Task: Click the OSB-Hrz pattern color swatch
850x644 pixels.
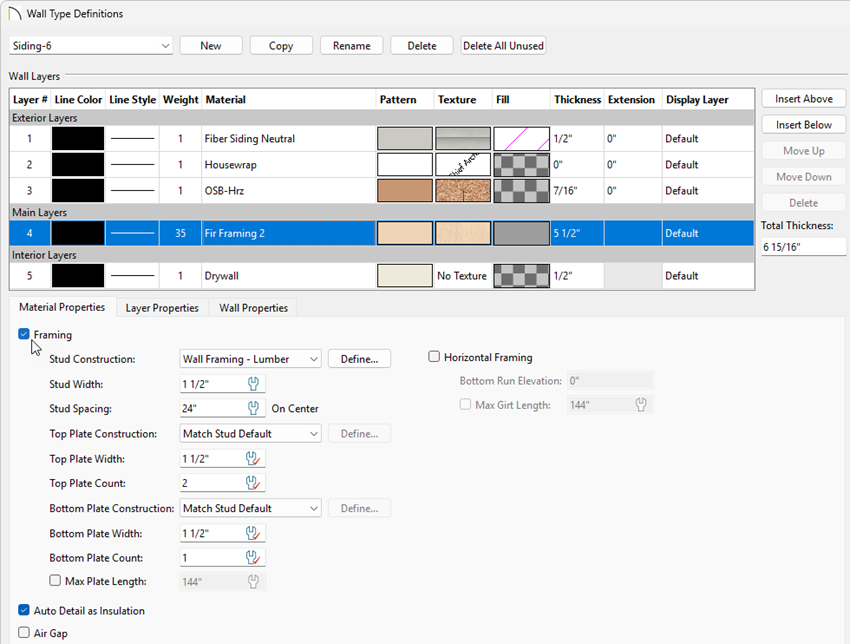Action: click(x=405, y=191)
